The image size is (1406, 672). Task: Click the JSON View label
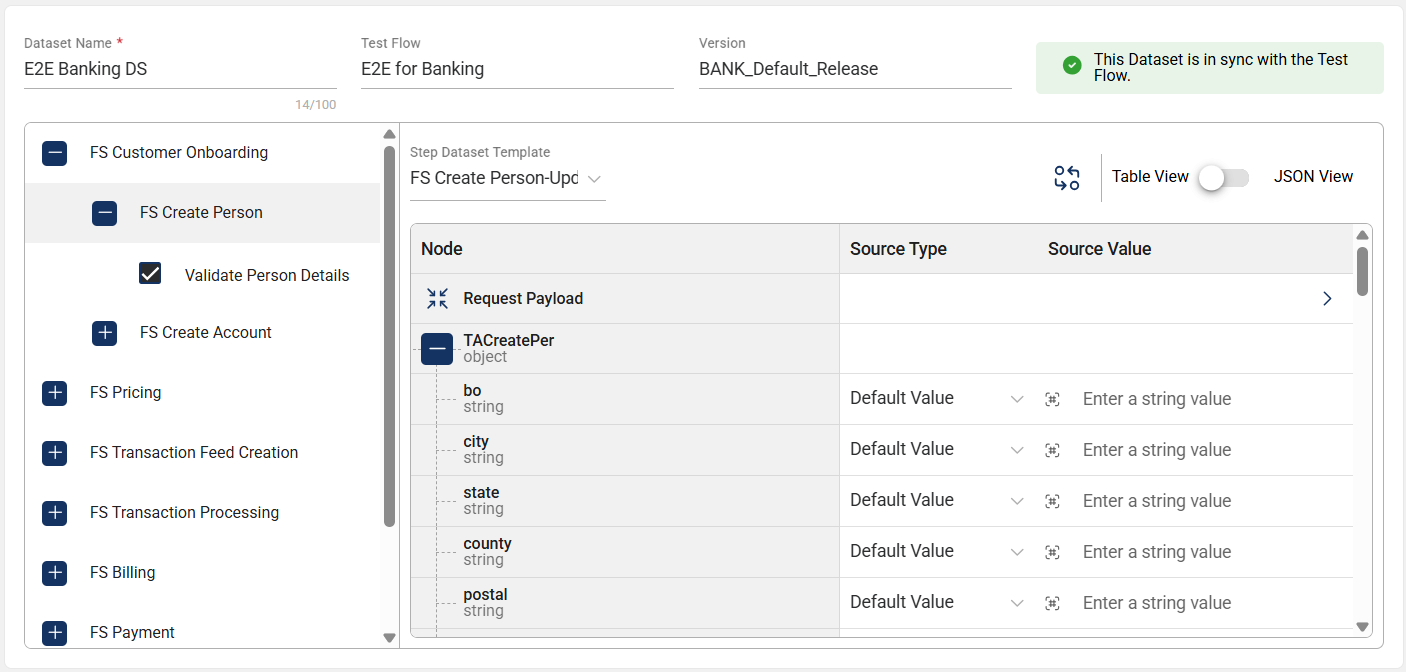(1313, 176)
